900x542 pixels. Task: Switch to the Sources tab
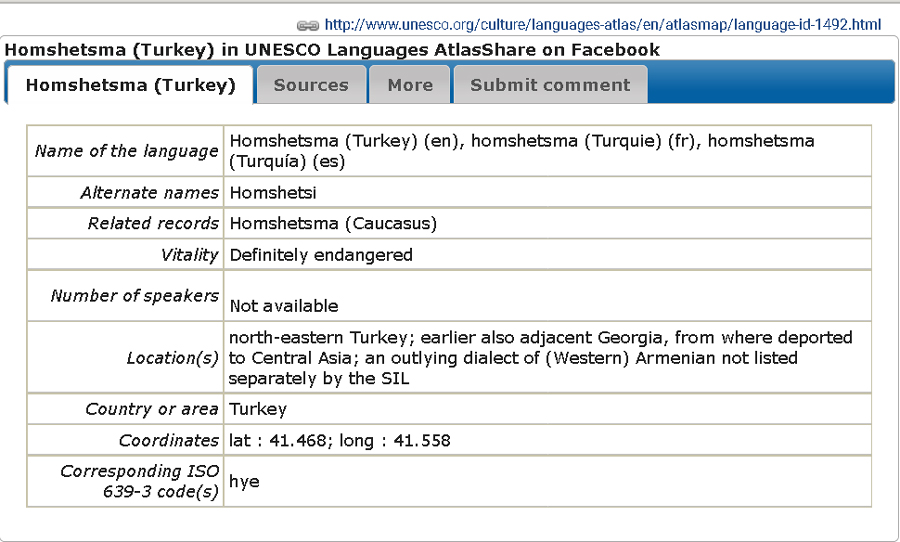(x=311, y=85)
